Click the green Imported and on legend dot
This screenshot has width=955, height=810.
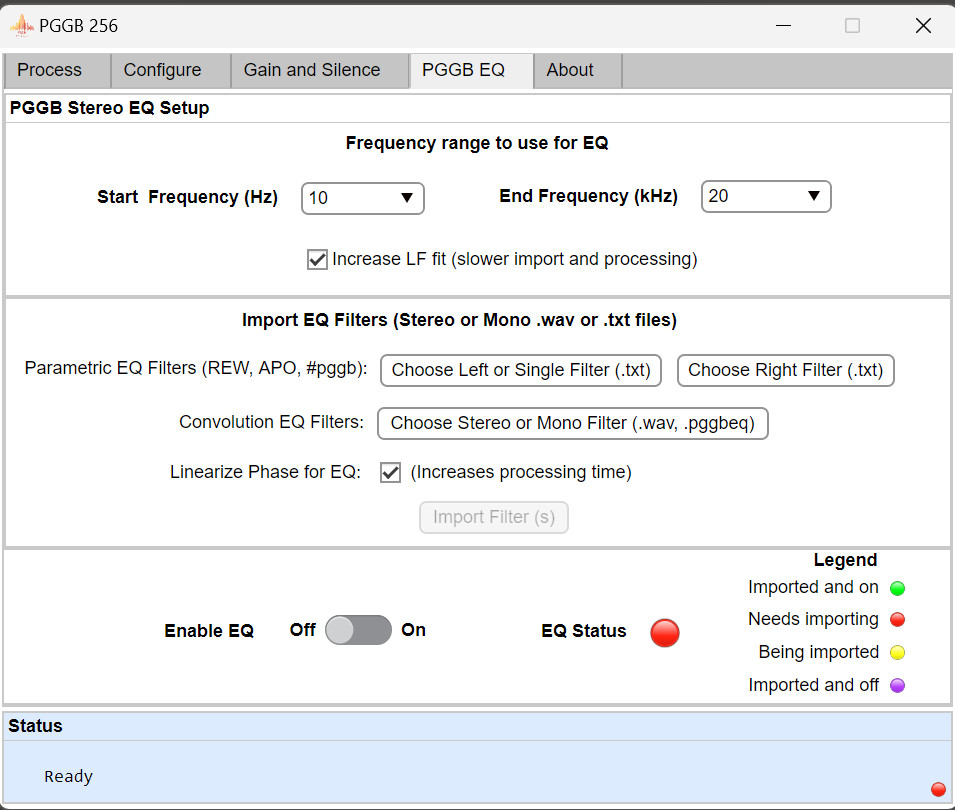[897, 588]
